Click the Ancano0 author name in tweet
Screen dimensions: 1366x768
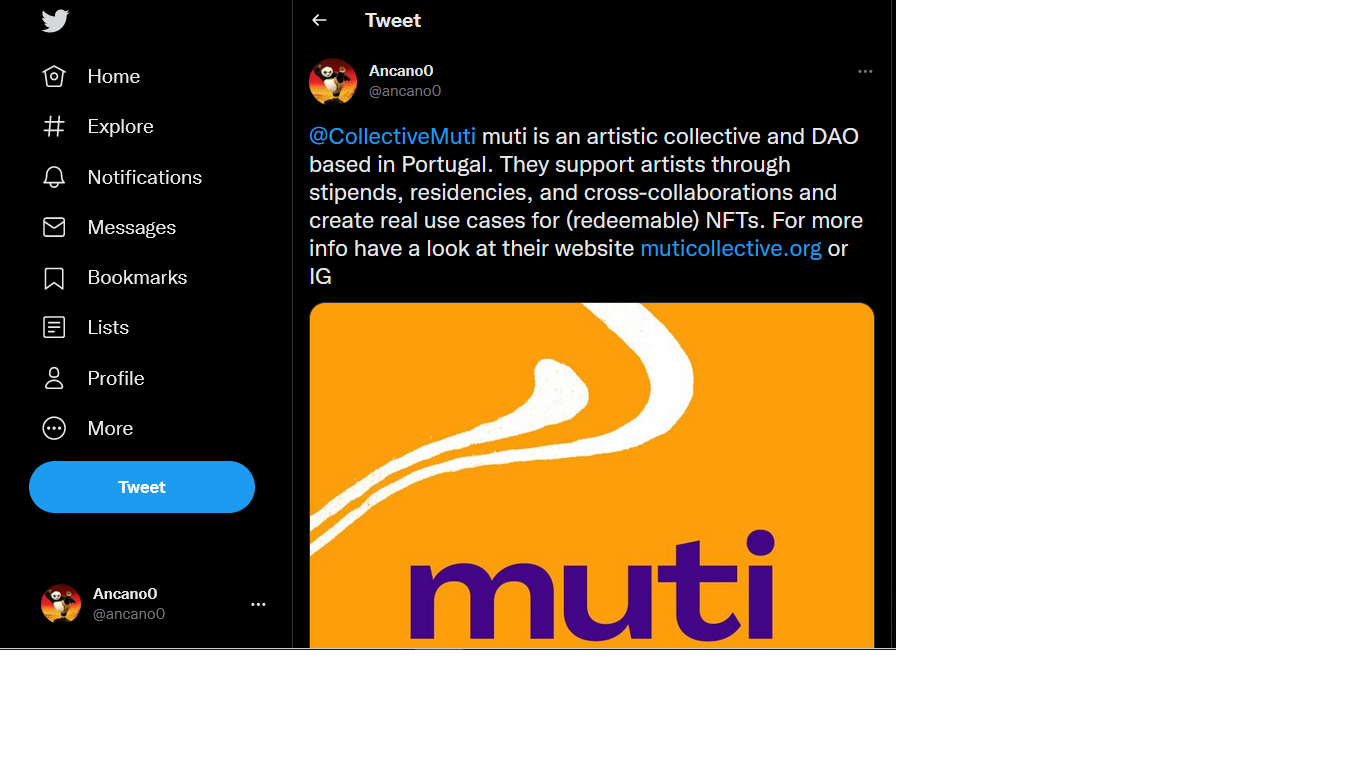[401, 71]
